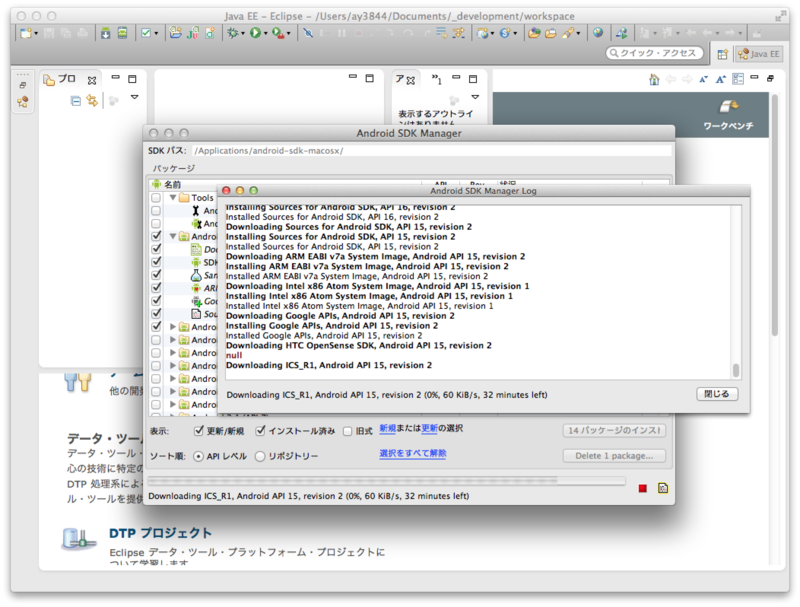Click the 更新 link
This screenshot has width=800, height=607.
click(x=430, y=428)
